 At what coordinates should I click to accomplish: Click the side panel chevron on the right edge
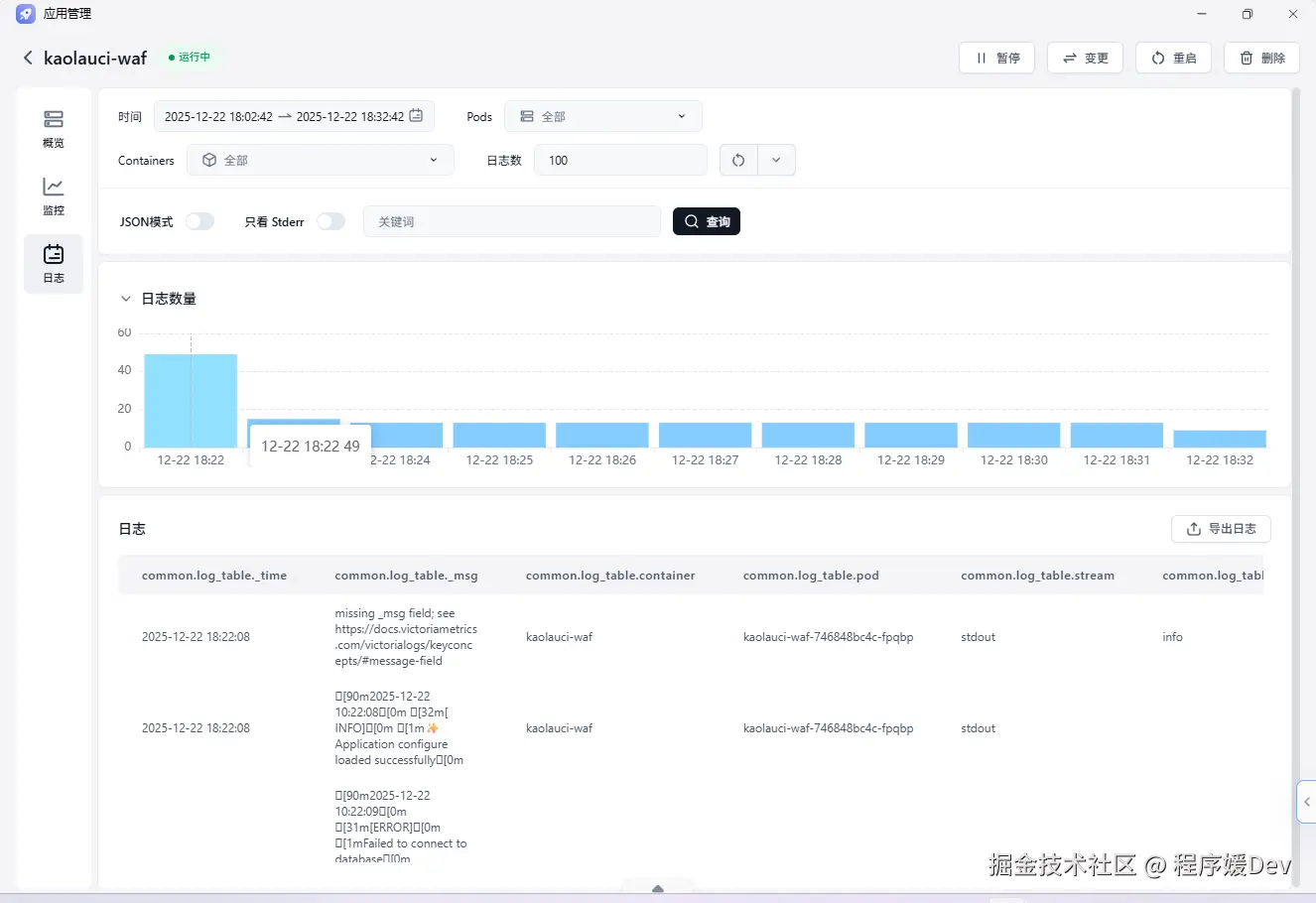click(x=1307, y=802)
